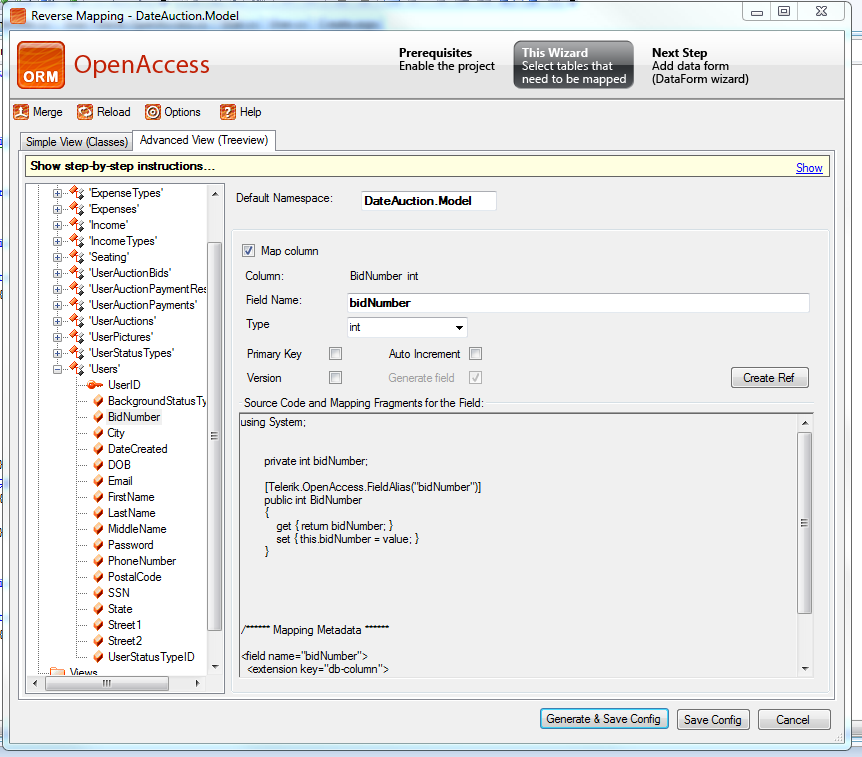Click the Email column icon
This screenshot has height=757, width=862.
(98, 480)
